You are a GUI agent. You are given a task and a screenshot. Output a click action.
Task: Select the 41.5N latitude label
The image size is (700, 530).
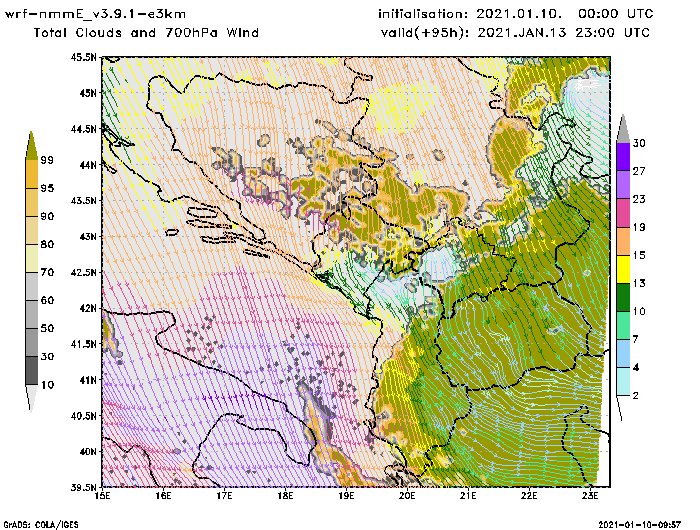point(83,344)
